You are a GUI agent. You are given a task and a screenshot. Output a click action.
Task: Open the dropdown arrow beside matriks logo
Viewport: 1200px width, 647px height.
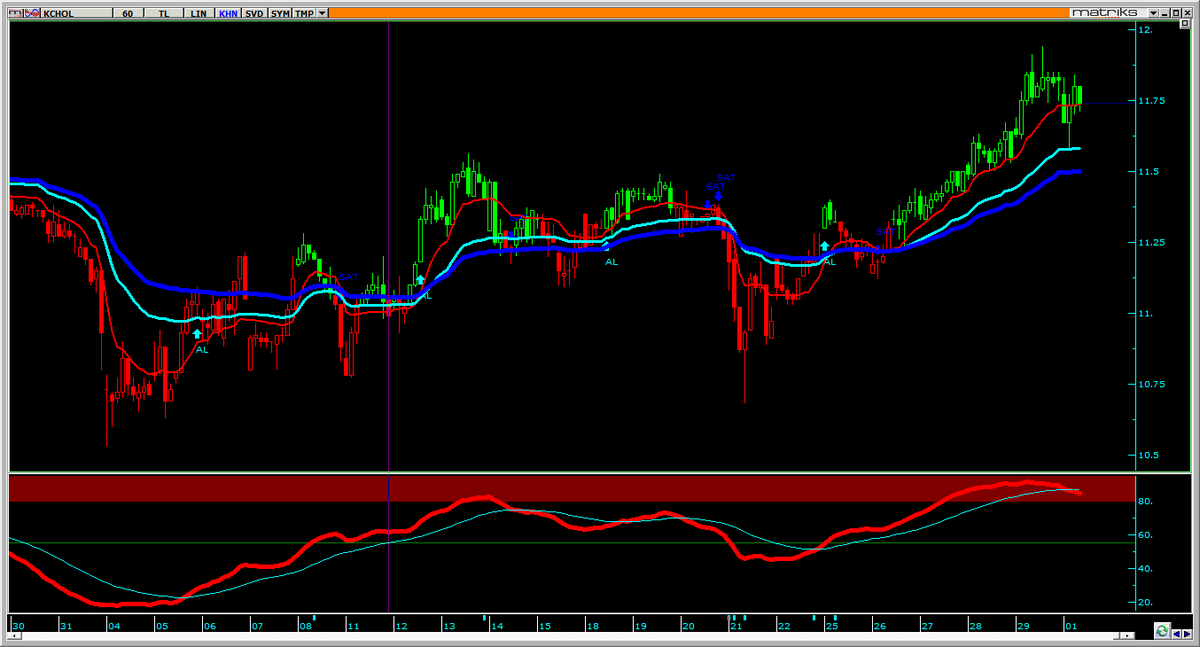pos(1153,13)
